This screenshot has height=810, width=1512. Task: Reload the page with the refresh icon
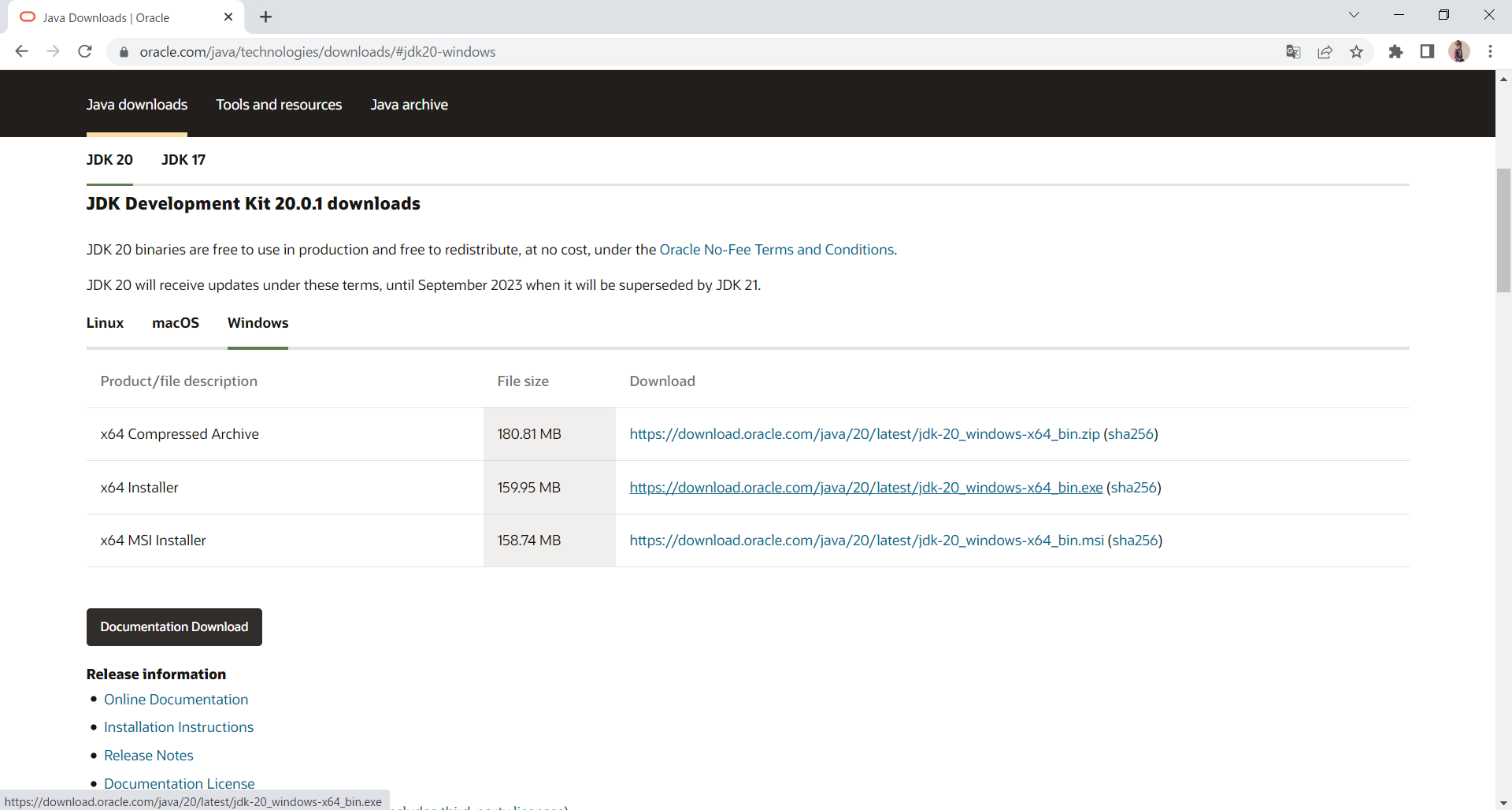coord(85,52)
